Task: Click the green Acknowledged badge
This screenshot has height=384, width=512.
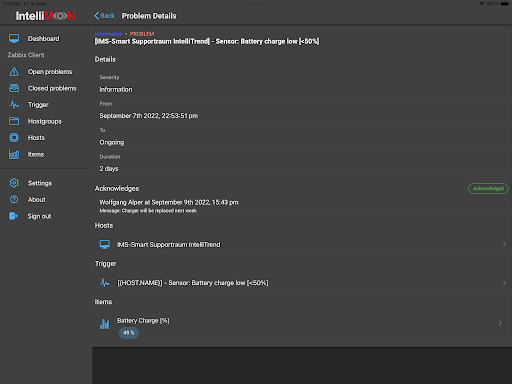Action: (488, 188)
